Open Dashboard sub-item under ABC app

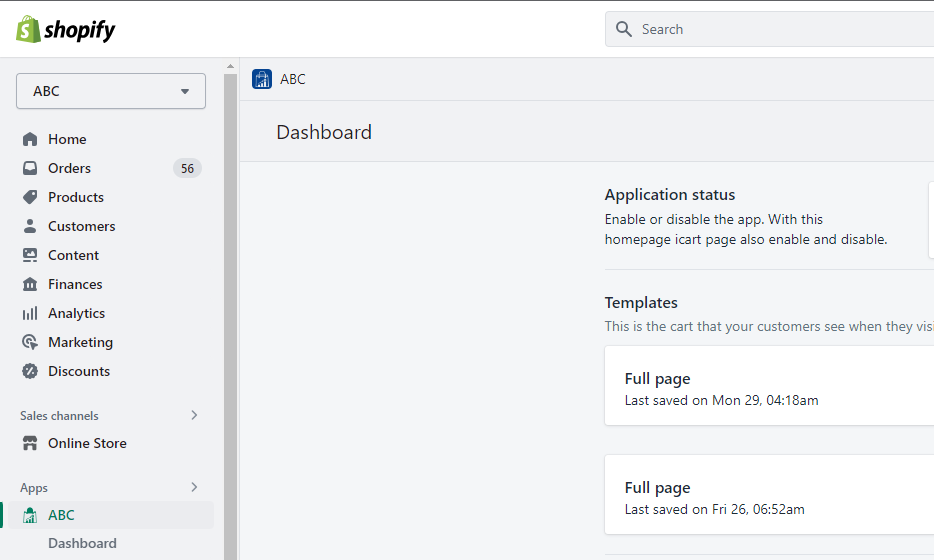(x=82, y=543)
